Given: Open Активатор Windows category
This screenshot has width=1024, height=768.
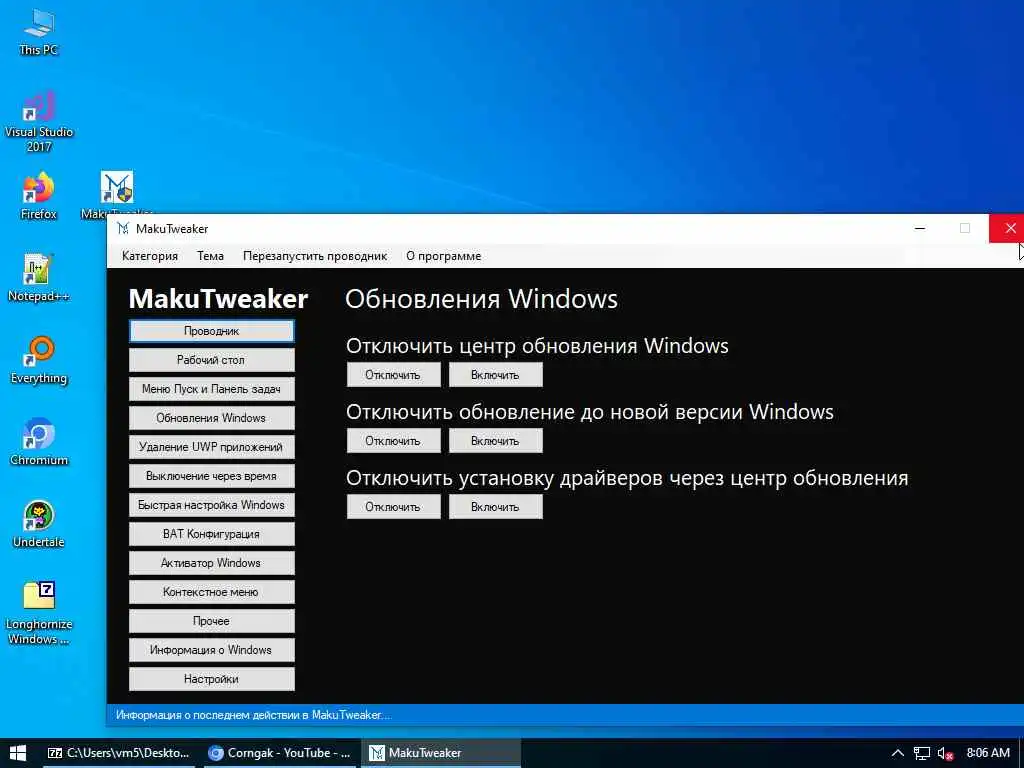Looking at the screenshot, I should [212, 563].
